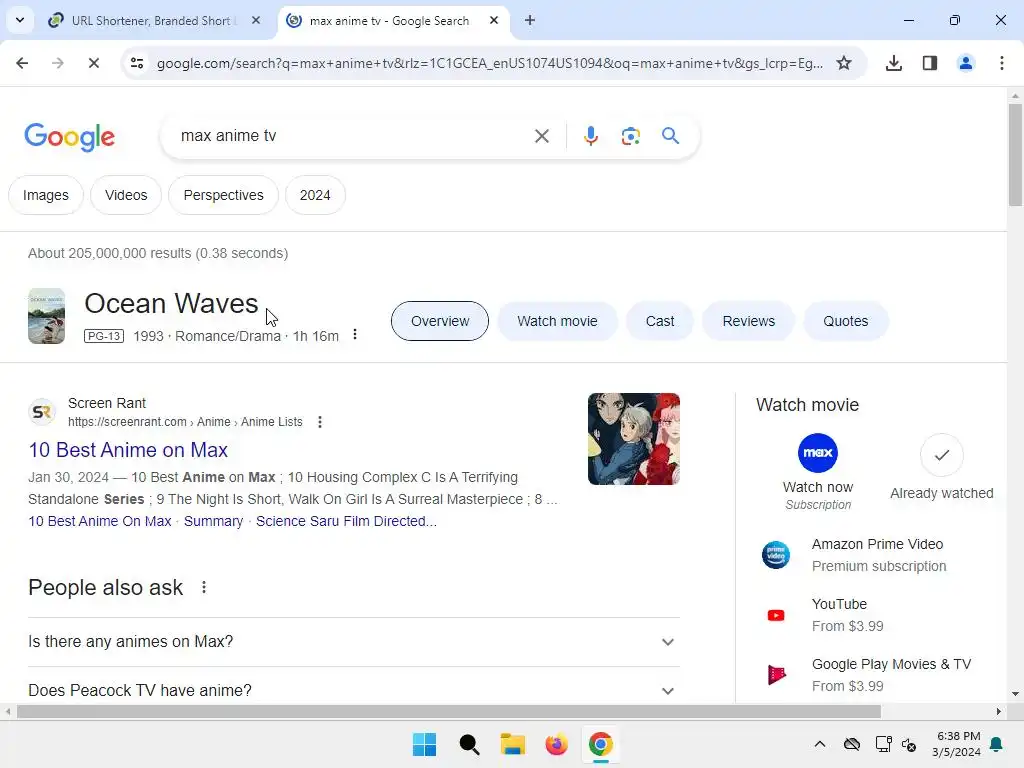Select the Watch movie chip
Screen dimensions: 1024x768
pos(557,321)
